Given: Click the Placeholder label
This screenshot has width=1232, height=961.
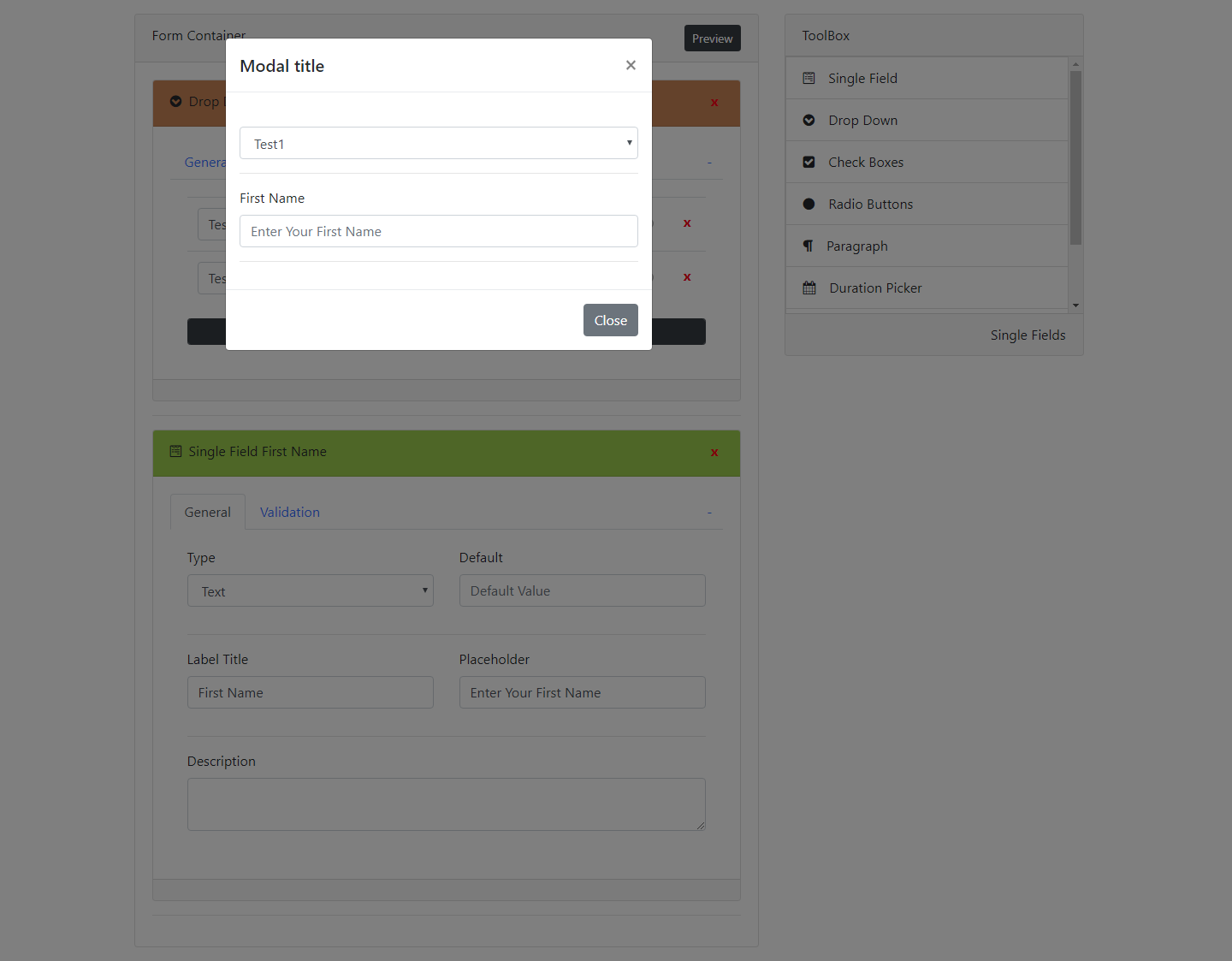Looking at the screenshot, I should (x=495, y=659).
